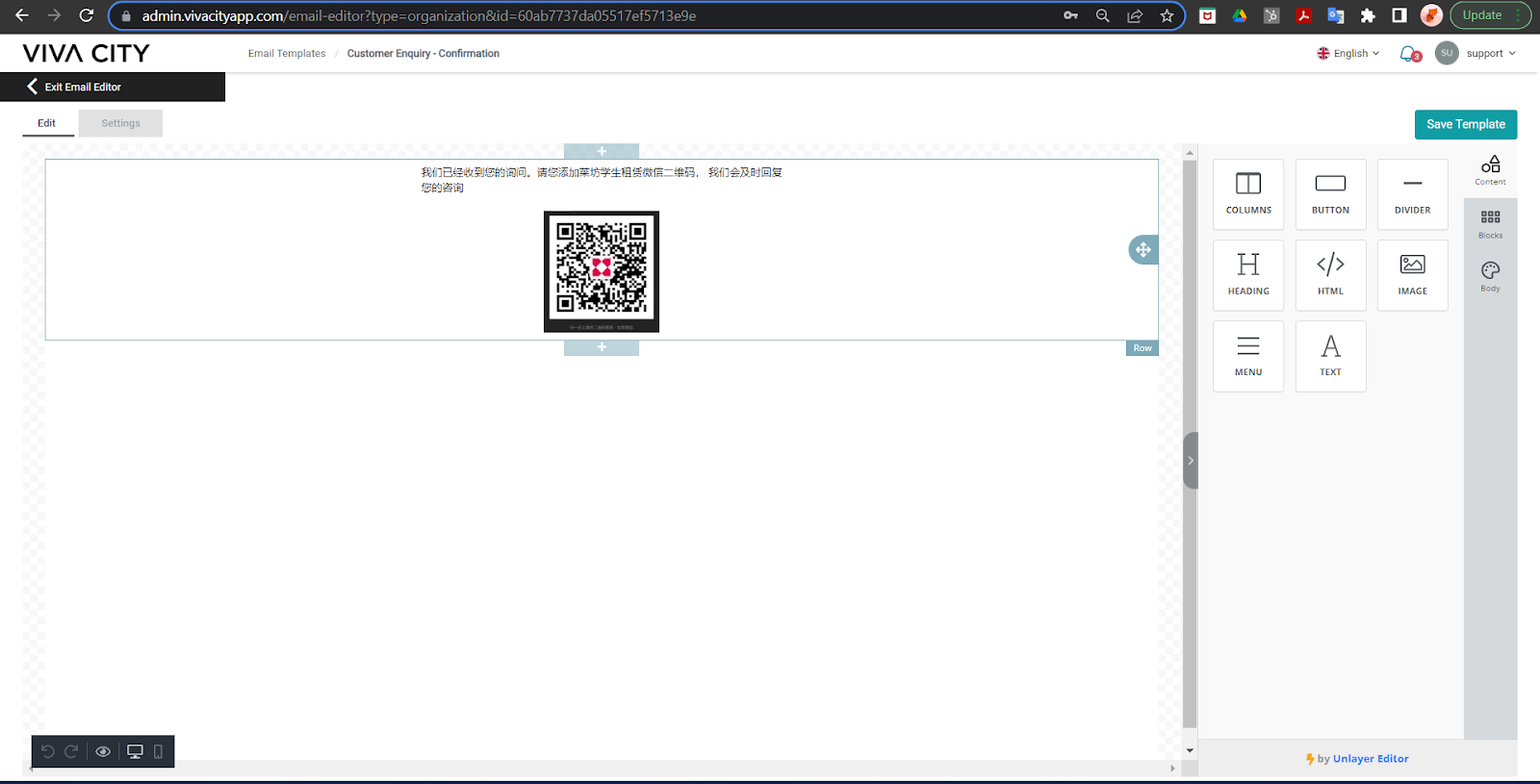Click the row move handle
1540x784 pixels.
1143,250
